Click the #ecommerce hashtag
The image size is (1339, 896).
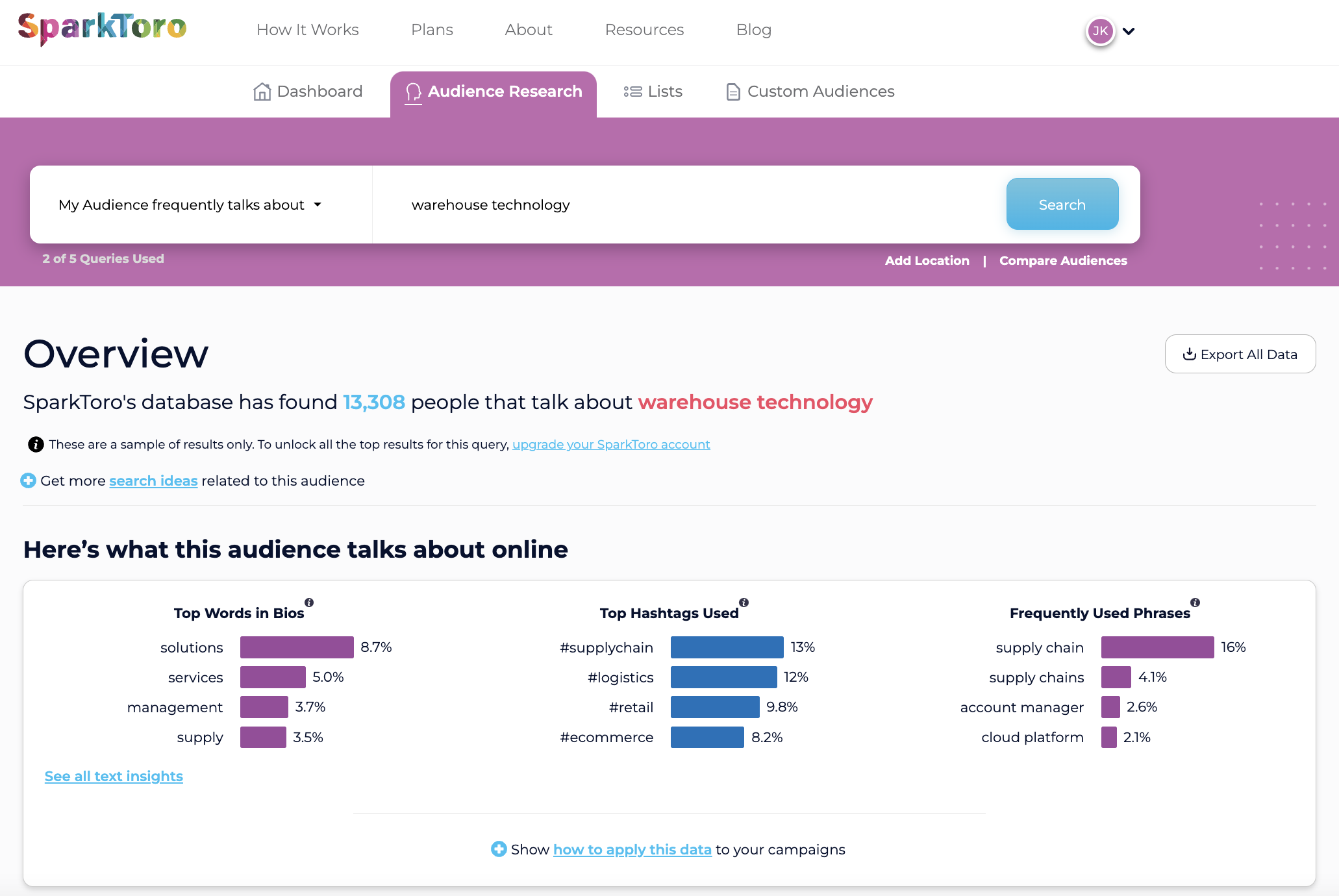click(607, 738)
